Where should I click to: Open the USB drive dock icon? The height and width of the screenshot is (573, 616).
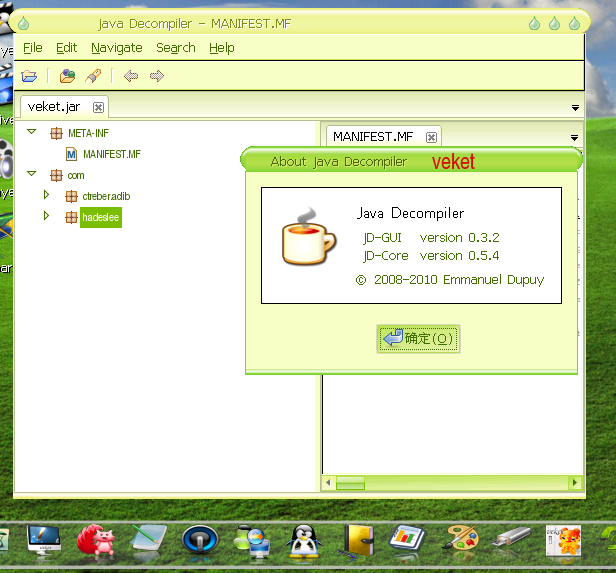pos(512,537)
